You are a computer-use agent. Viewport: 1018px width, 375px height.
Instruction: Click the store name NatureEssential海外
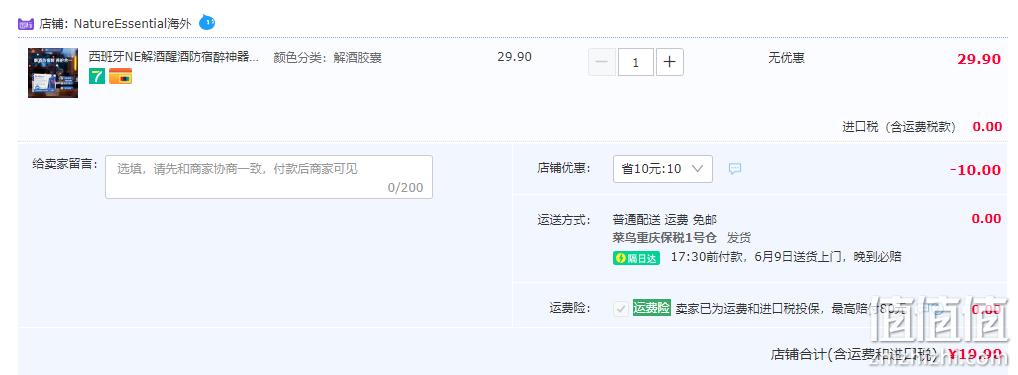[132, 24]
